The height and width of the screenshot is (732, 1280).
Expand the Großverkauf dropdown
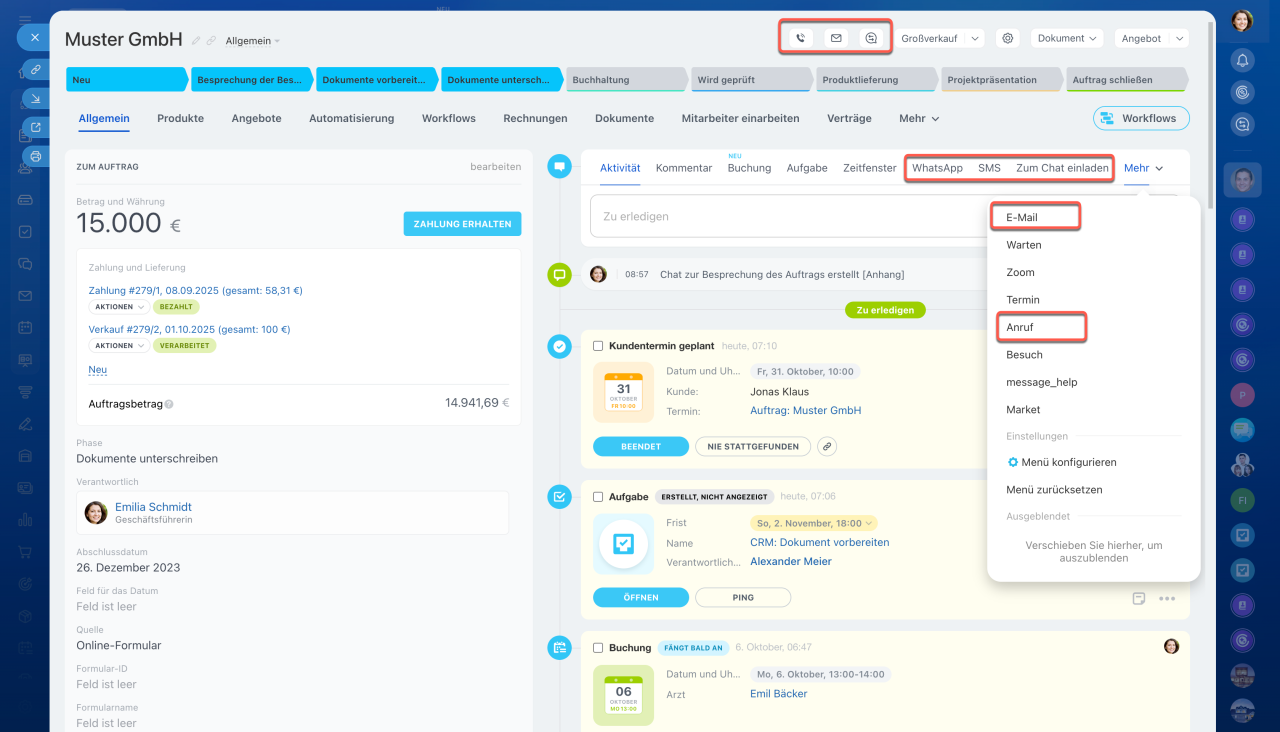pos(940,38)
